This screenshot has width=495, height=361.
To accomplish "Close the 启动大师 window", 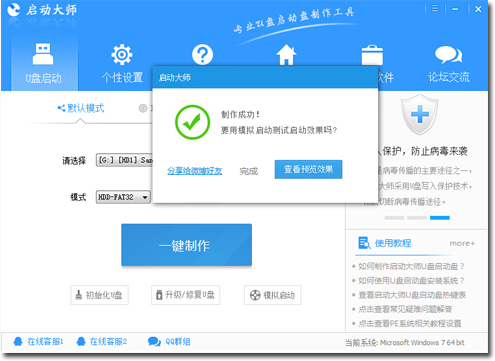I will coord(478,9).
